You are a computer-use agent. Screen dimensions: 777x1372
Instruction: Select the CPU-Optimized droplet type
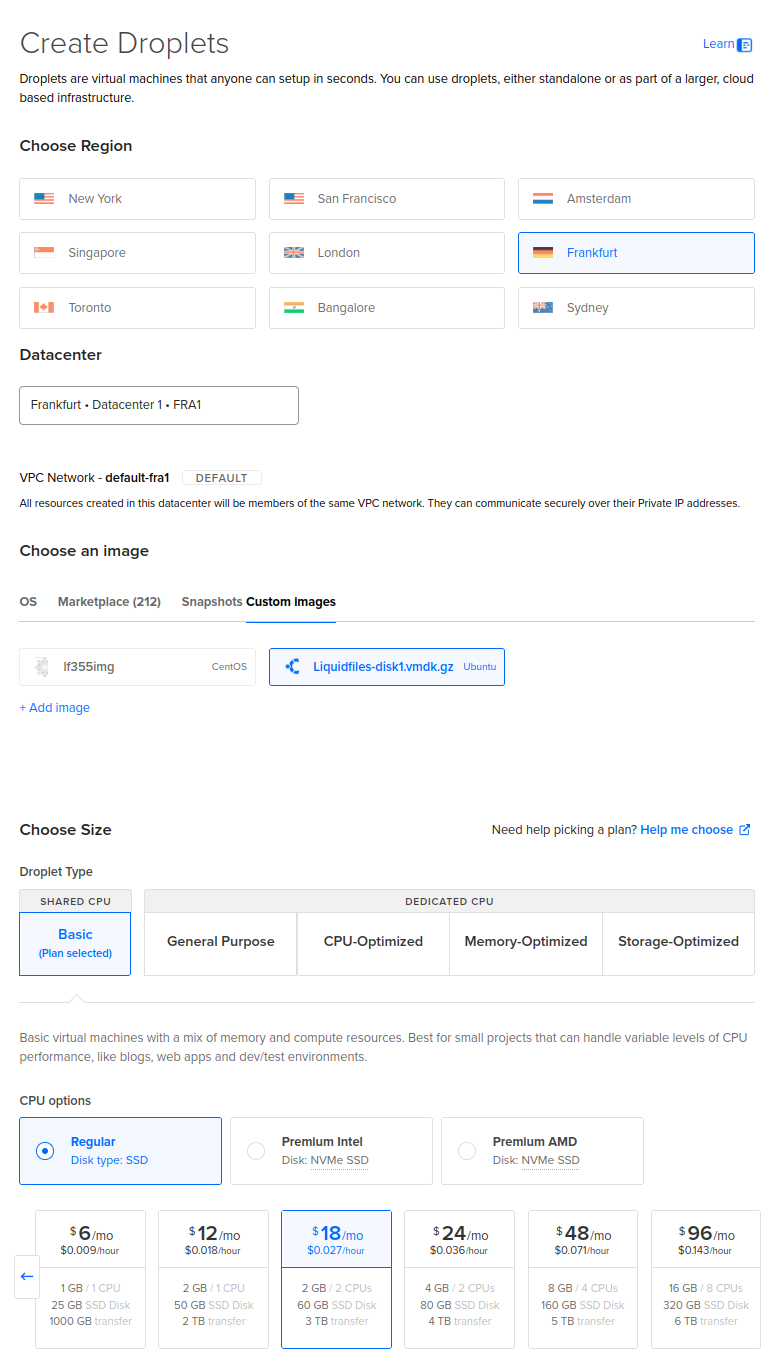372,941
